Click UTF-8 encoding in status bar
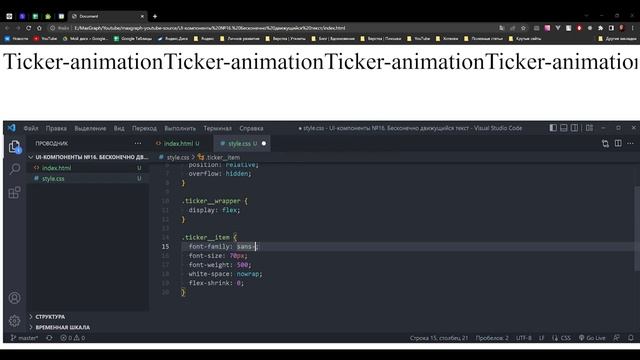Screen dimensions: 640x360 click(524, 338)
